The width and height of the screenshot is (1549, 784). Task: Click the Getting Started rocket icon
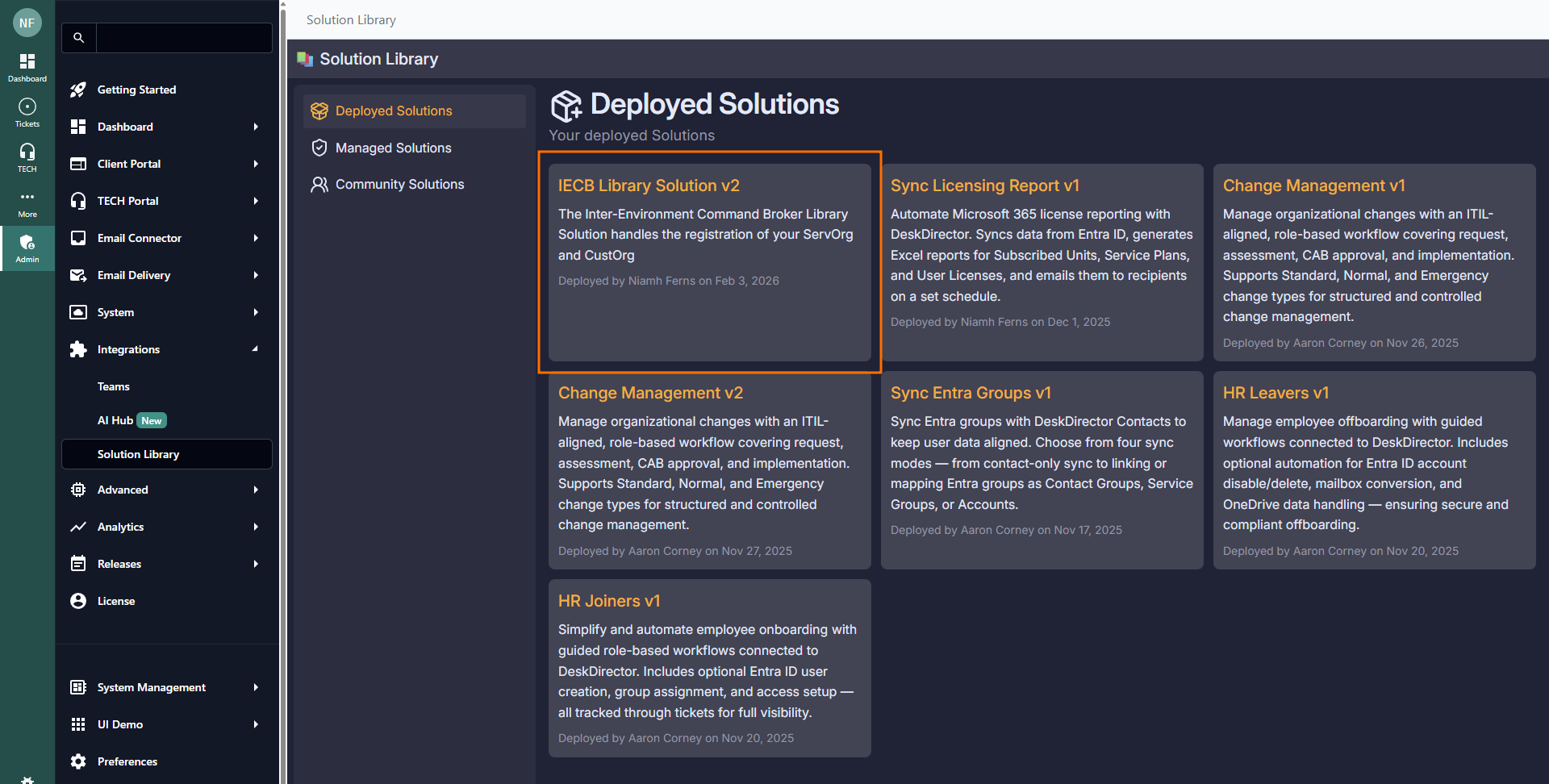(x=78, y=90)
